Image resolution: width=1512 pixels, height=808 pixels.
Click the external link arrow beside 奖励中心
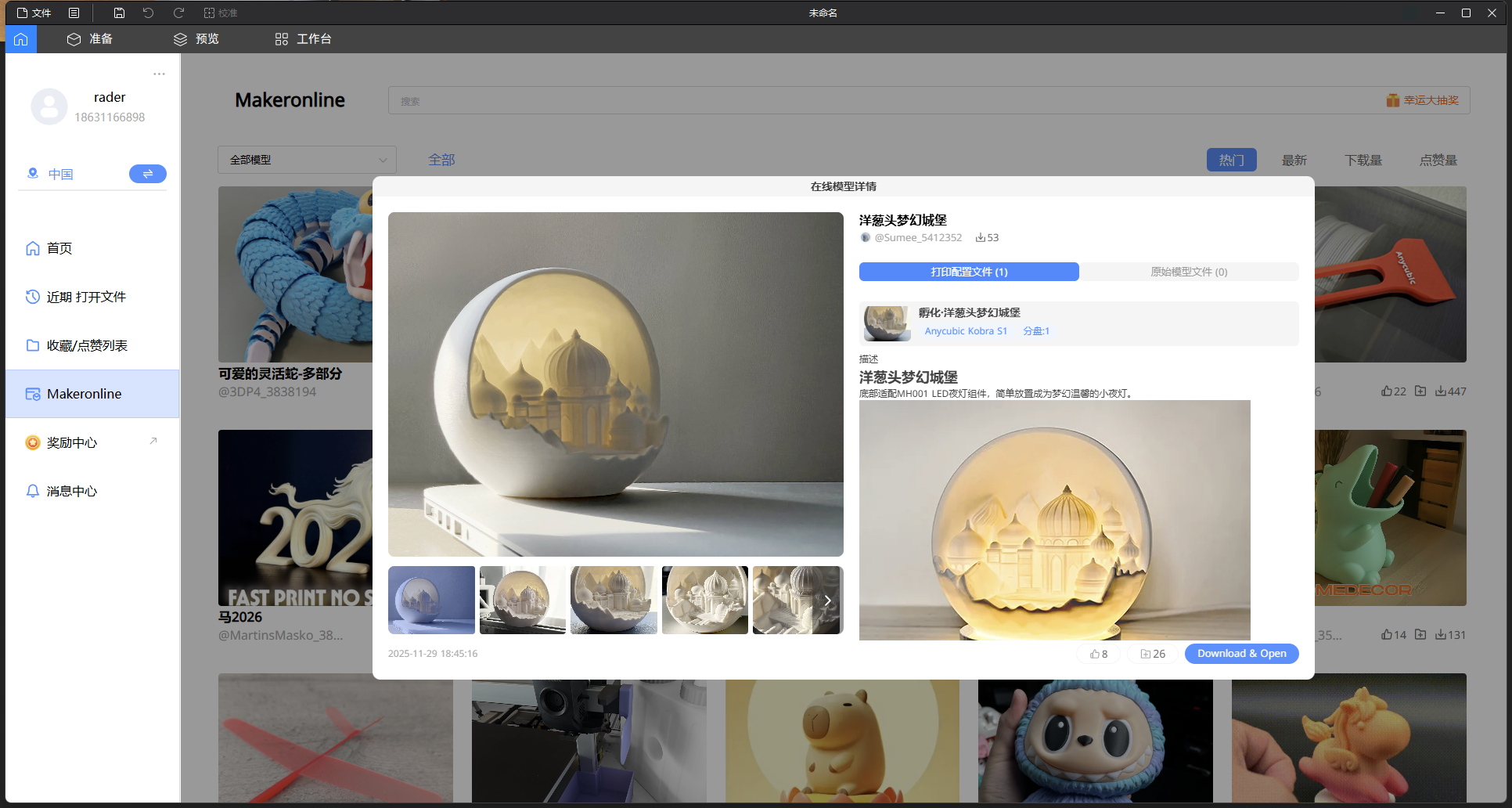(153, 442)
